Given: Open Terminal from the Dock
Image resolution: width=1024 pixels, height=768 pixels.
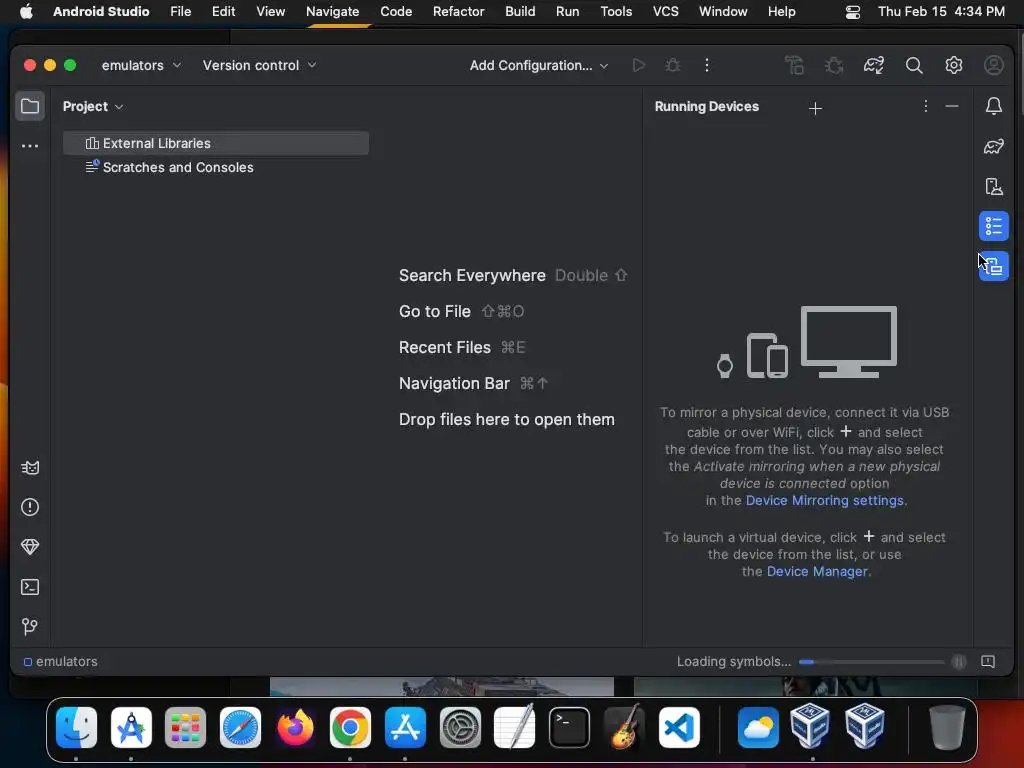Looking at the screenshot, I should (x=569, y=727).
